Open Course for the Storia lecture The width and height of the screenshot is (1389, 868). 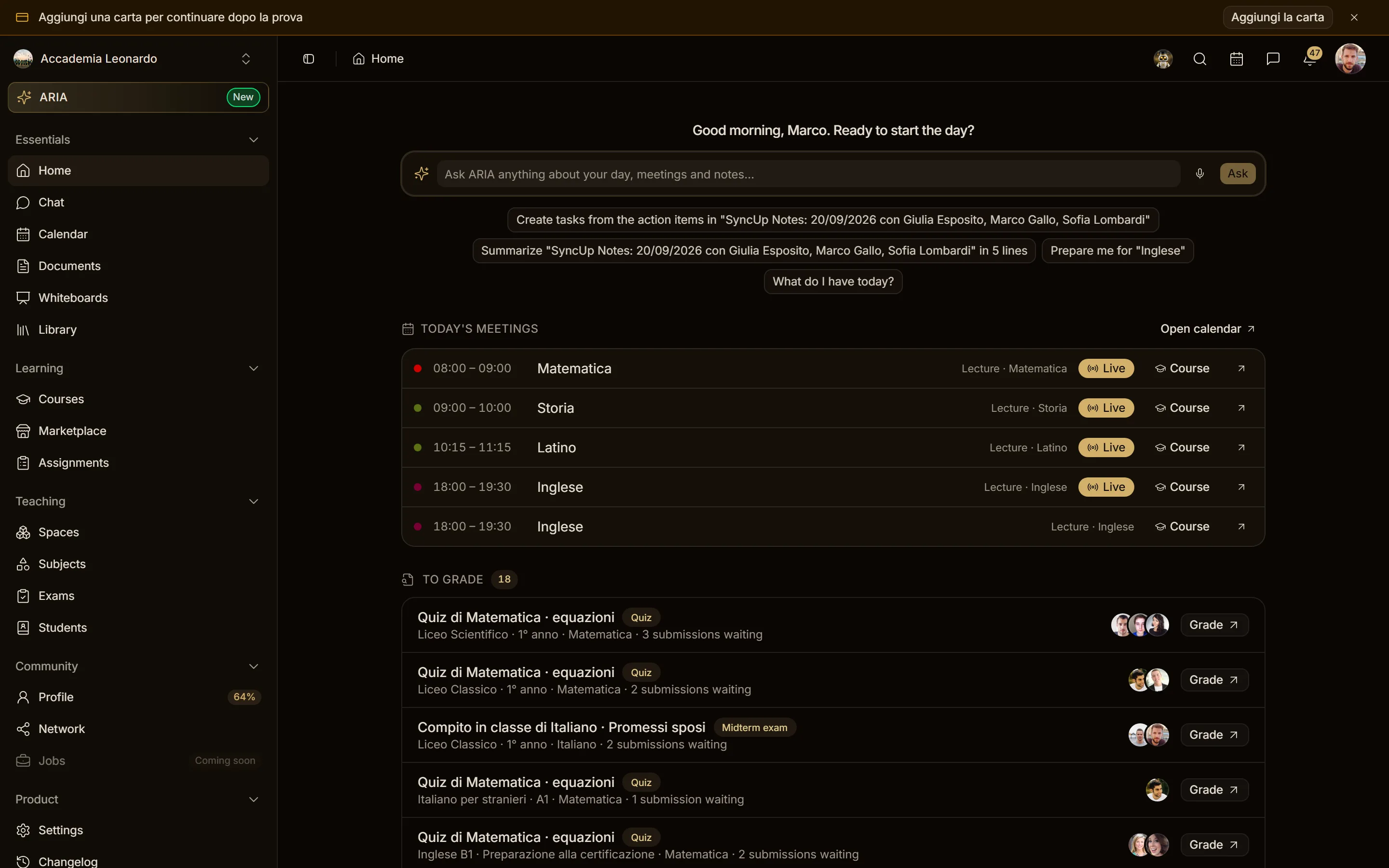point(1182,408)
